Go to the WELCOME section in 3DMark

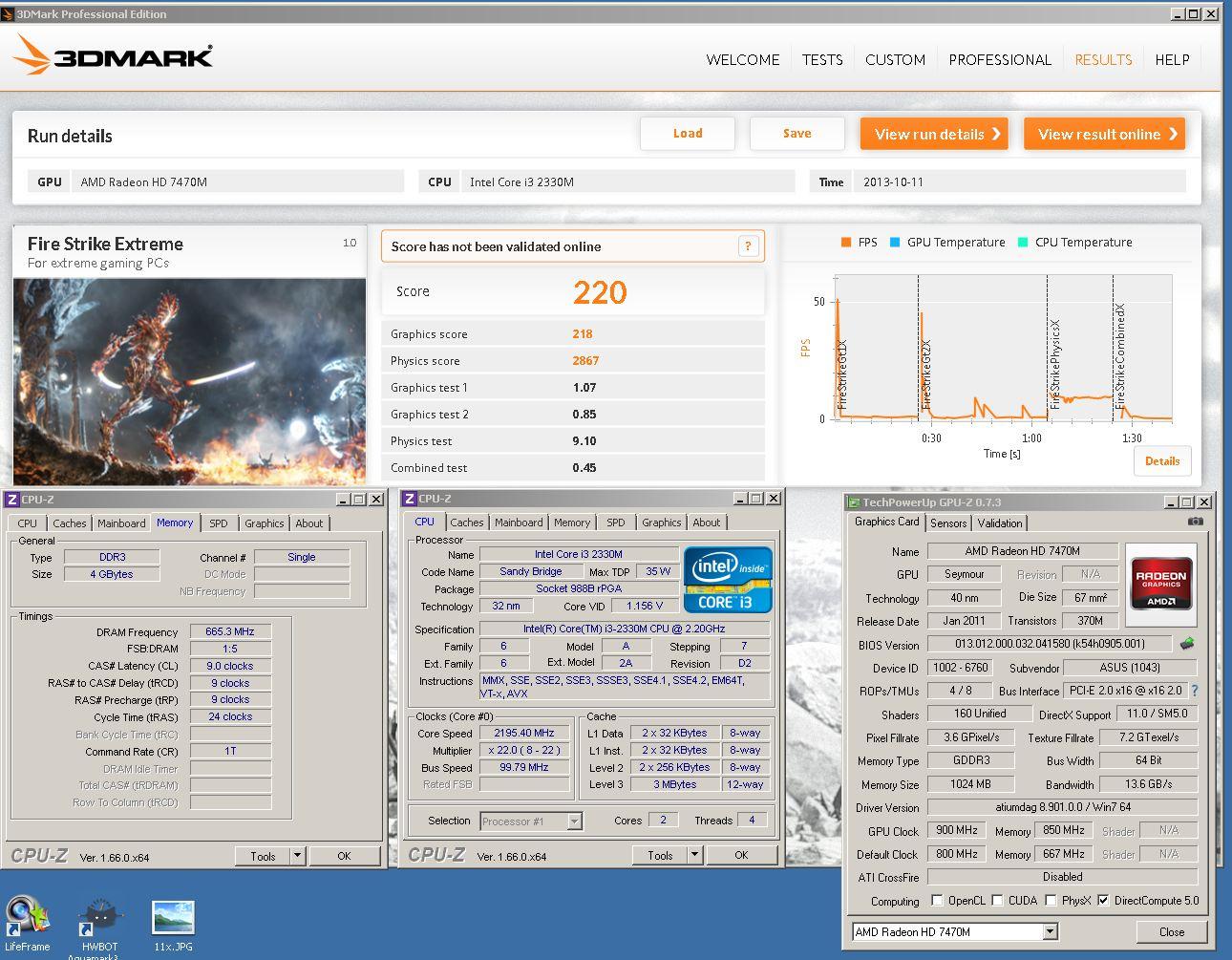tap(742, 59)
